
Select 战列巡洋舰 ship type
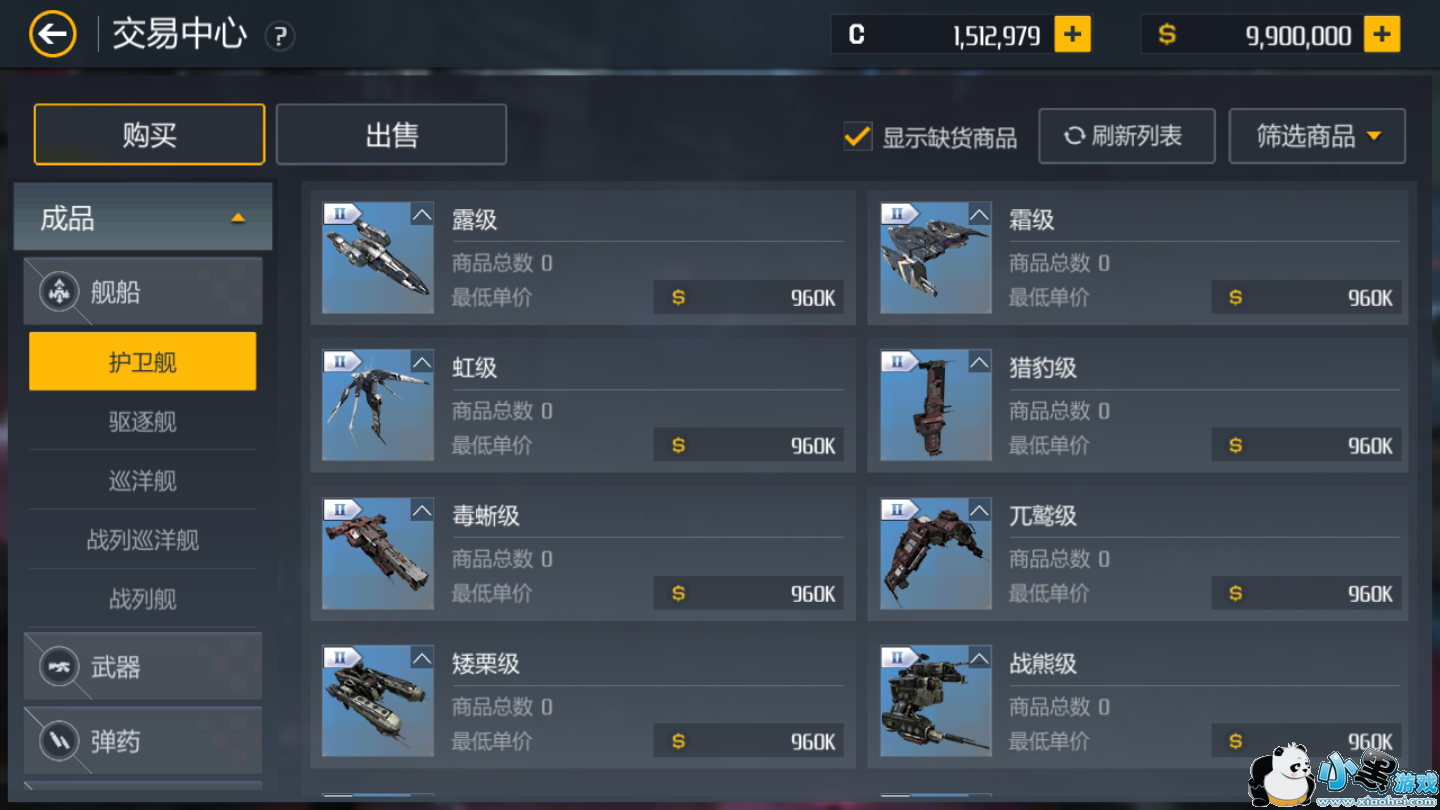143,540
